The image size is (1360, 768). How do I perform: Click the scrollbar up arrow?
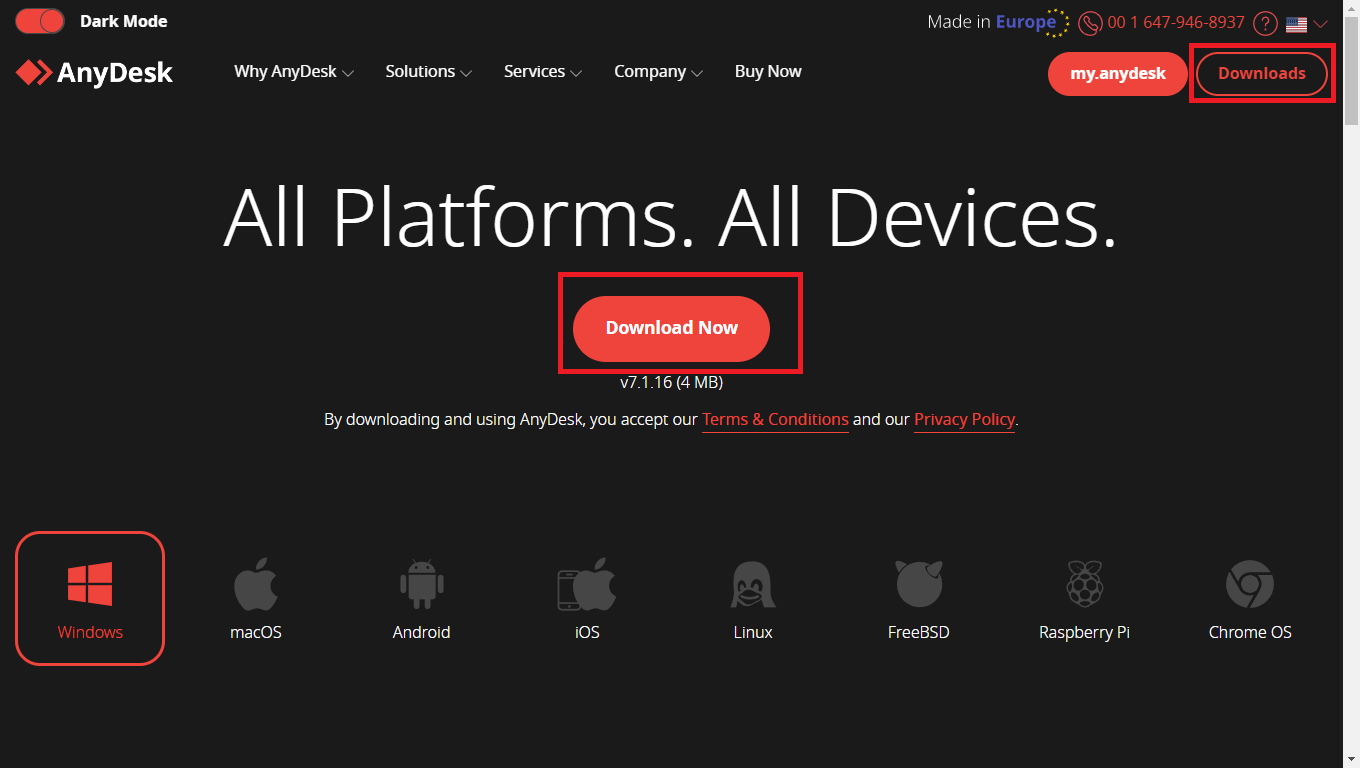(x=1351, y=8)
